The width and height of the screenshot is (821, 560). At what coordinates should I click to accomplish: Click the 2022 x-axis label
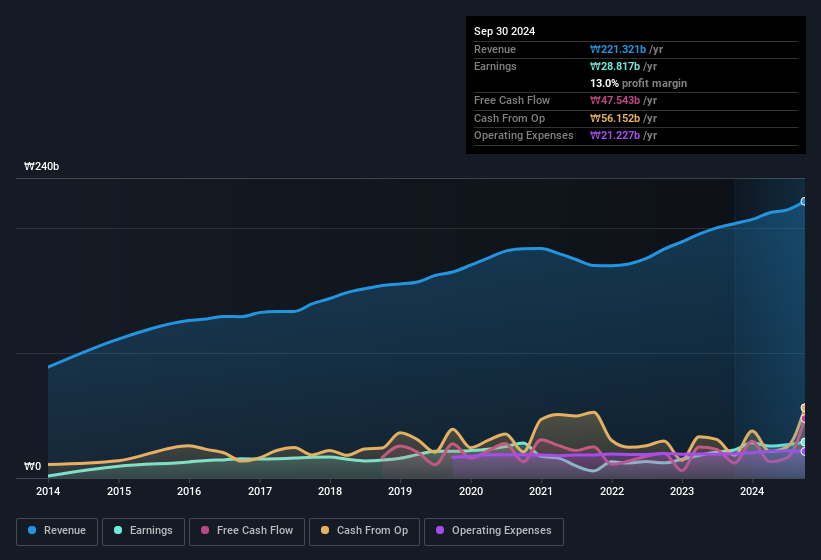(x=612, y=491)
